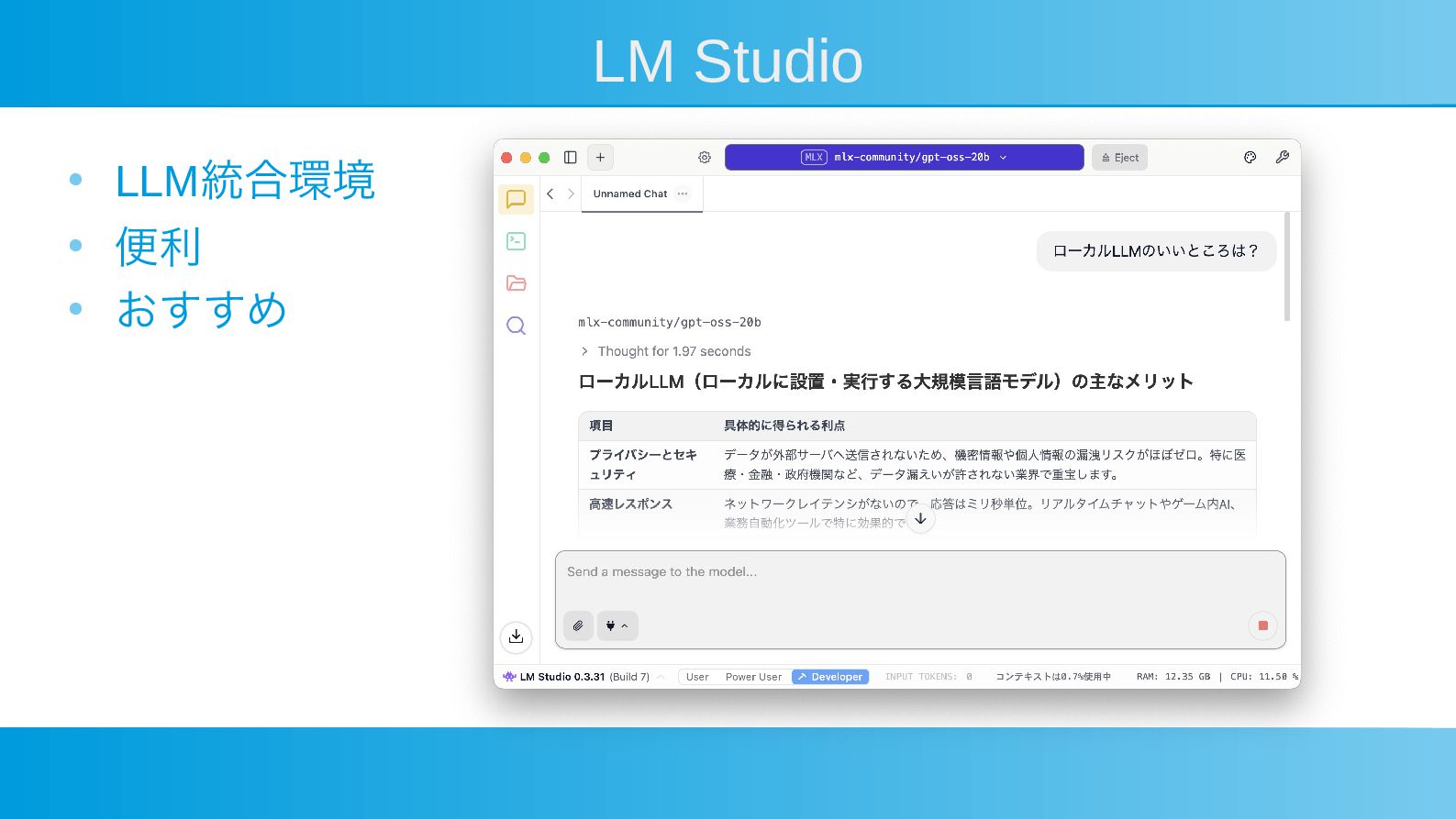Image resolution: width=1456 pixels, height=819 pixels.
Task: Toggle the sidebar panel icon in the title bar
Action: 570,158
